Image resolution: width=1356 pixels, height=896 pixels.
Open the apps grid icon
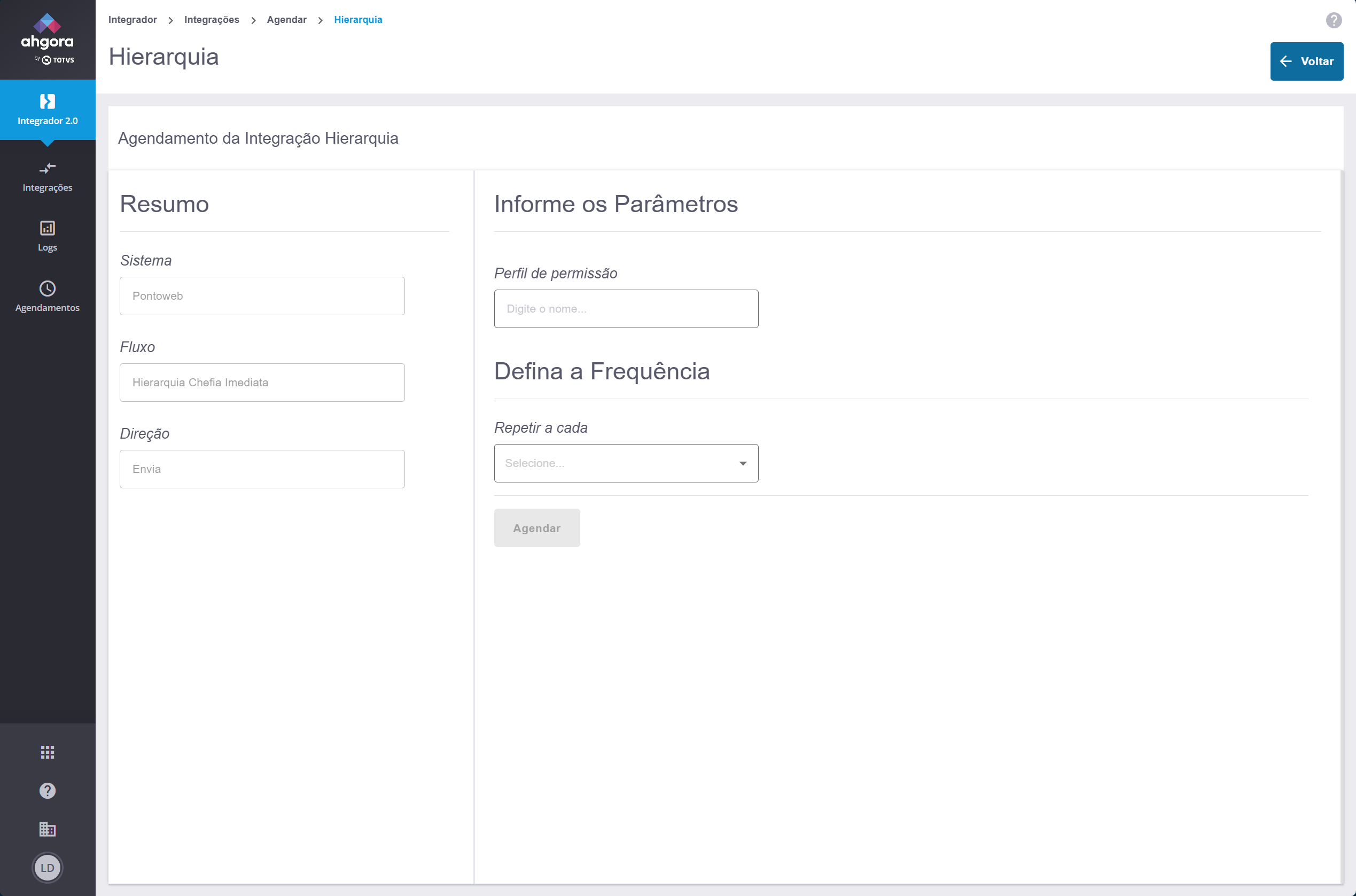(x=48, y=752)
